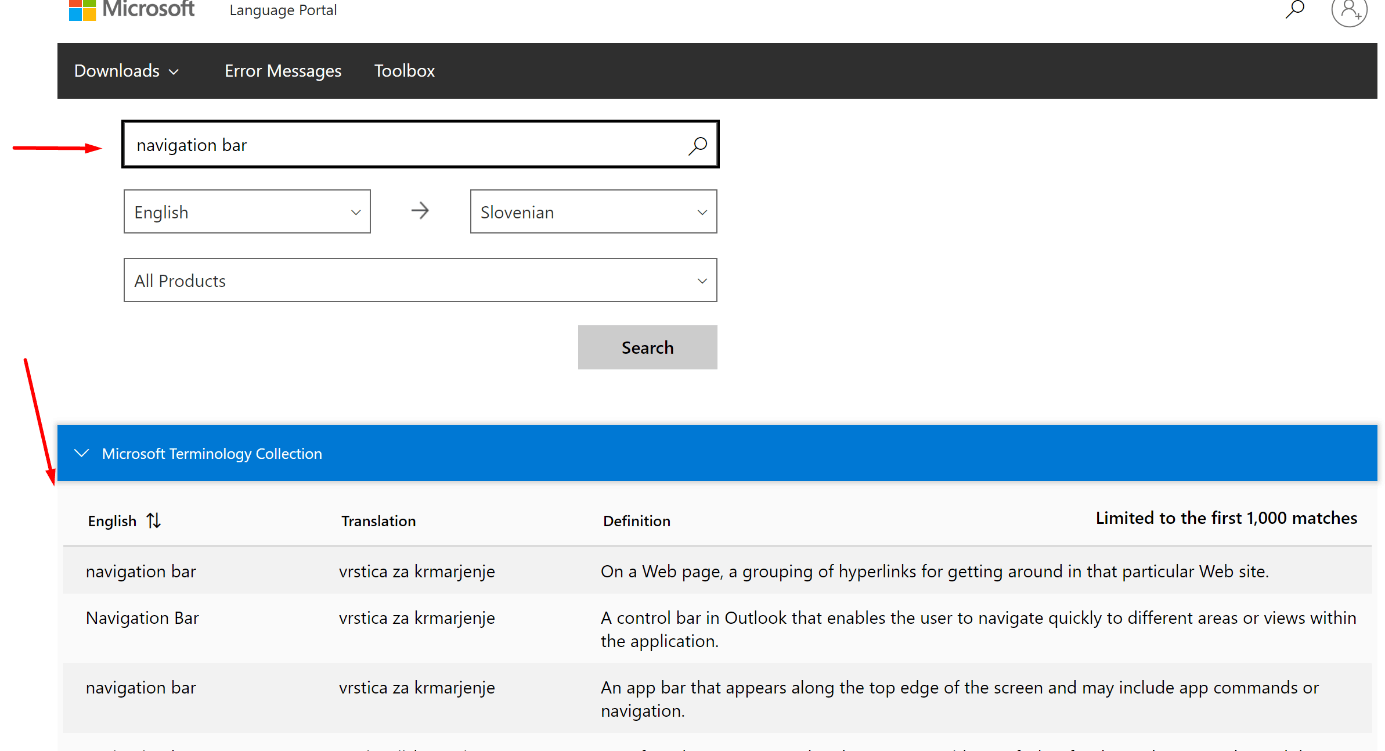Viewport: 1385px width, 751px height.
Task: Click the Outlook control bar definition text
Action: pyautogui.click(x=979, y=630)
